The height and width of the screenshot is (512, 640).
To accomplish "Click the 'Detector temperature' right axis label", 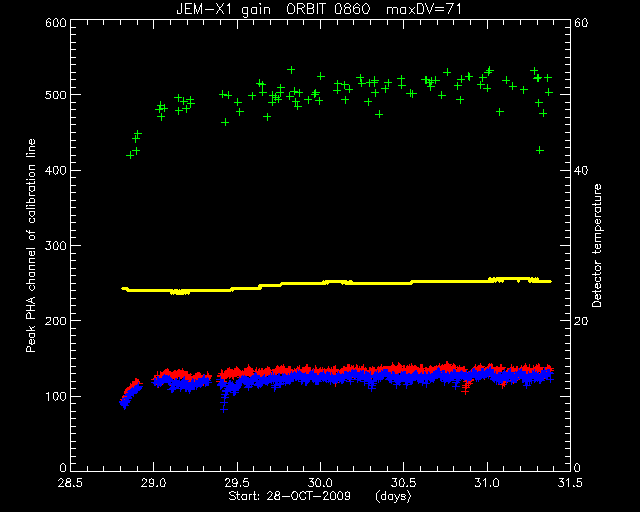I will 597,245.
